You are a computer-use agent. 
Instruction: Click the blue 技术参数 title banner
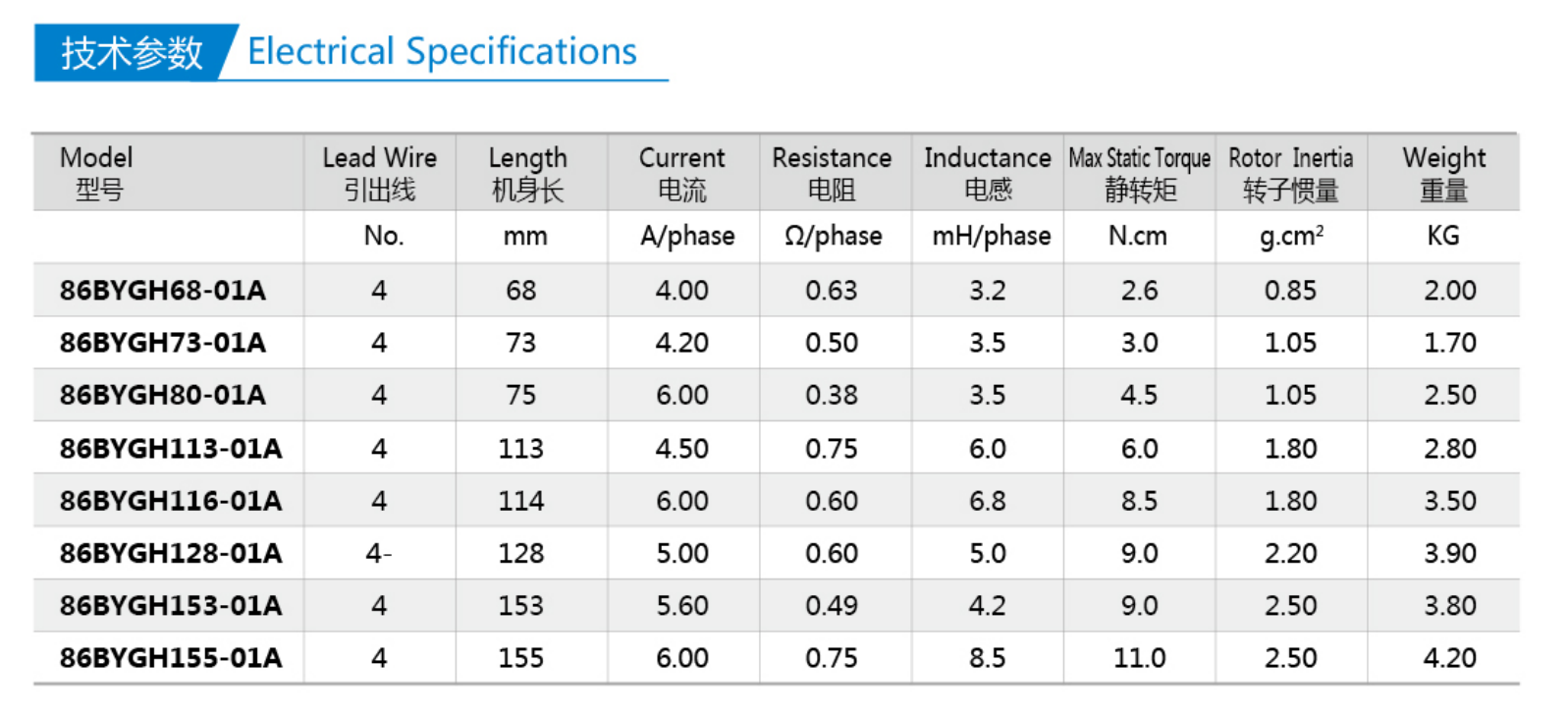coord(132,52)
